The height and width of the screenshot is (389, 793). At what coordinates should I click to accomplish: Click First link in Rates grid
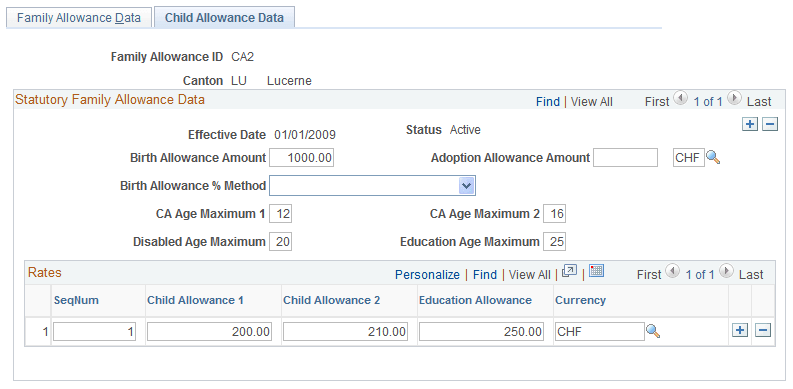point(649,275)
